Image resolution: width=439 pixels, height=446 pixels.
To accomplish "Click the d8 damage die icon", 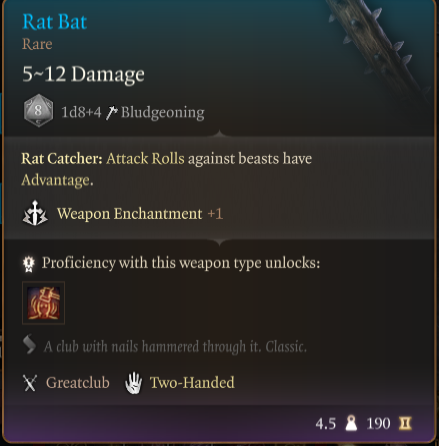I will pyautogui.click(x=38, y=111).
